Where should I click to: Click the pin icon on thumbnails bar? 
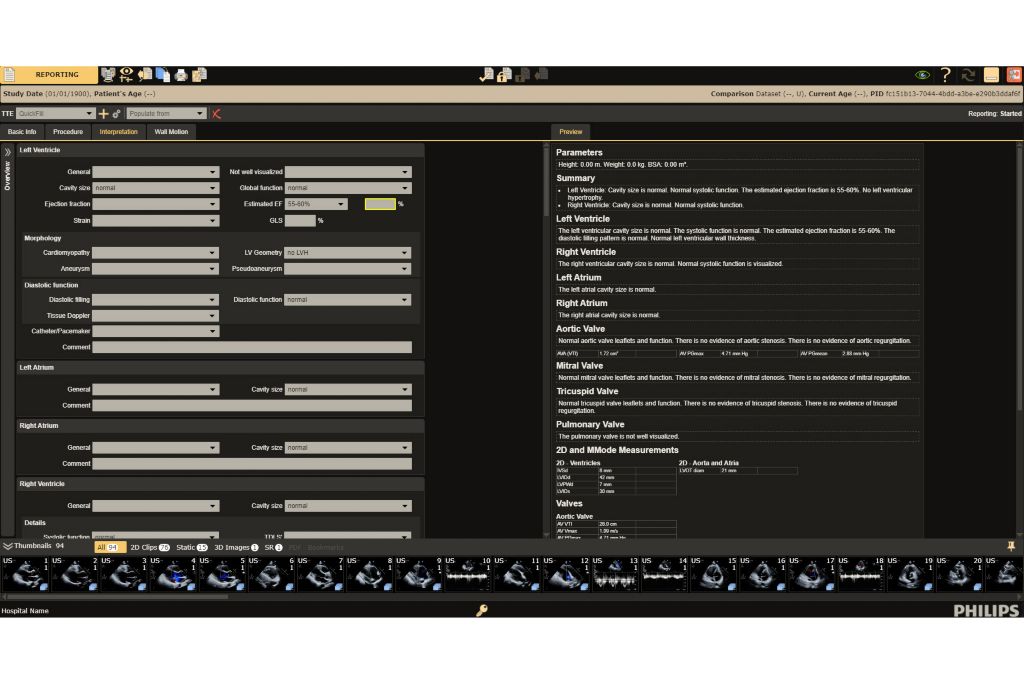pos(1011,546)
